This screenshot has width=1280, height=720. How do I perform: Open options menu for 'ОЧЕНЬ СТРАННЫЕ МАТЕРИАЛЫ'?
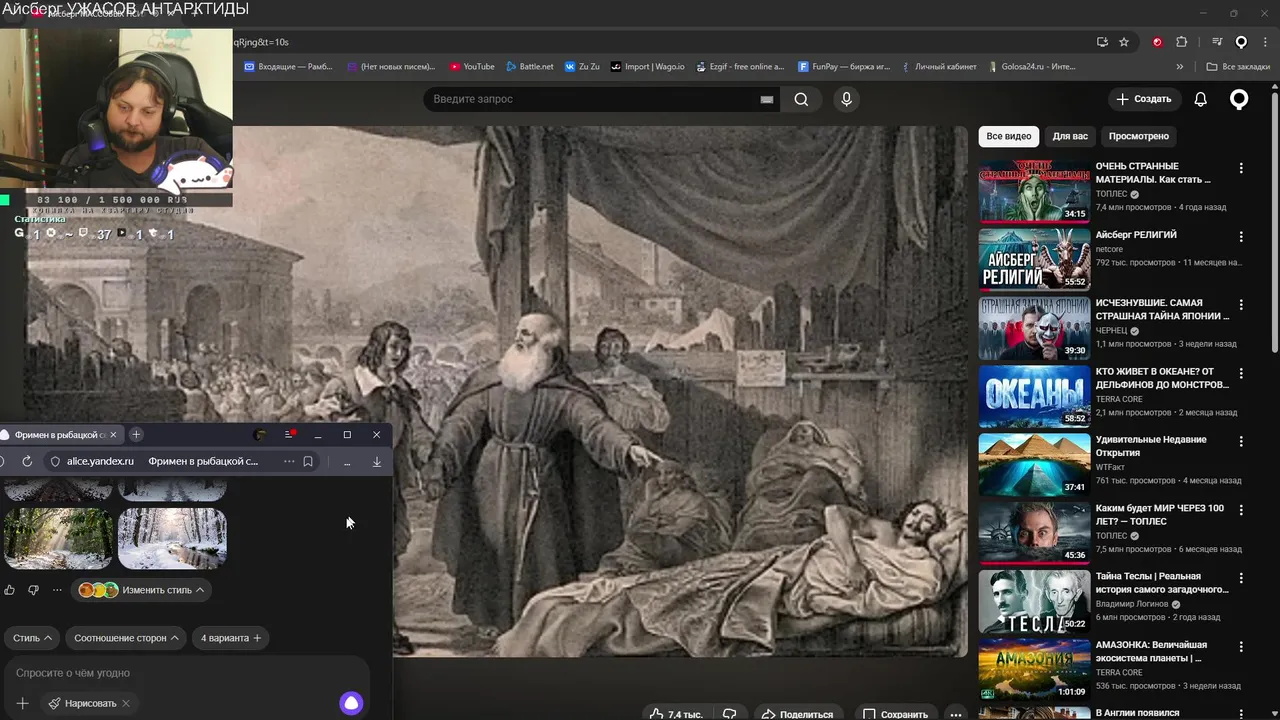pyautogui.click(x=1241, y=169)
